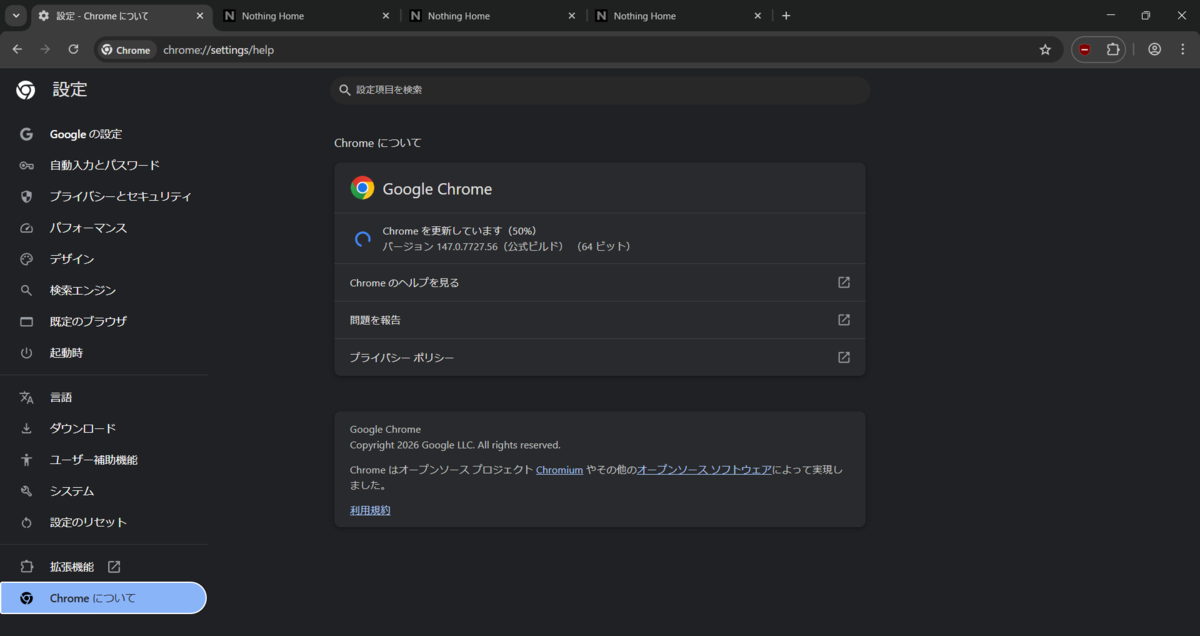Open external link icon for プライバシー ポリシー
This screenshot has height=636, width=1200.
click(x=844, y=357)
